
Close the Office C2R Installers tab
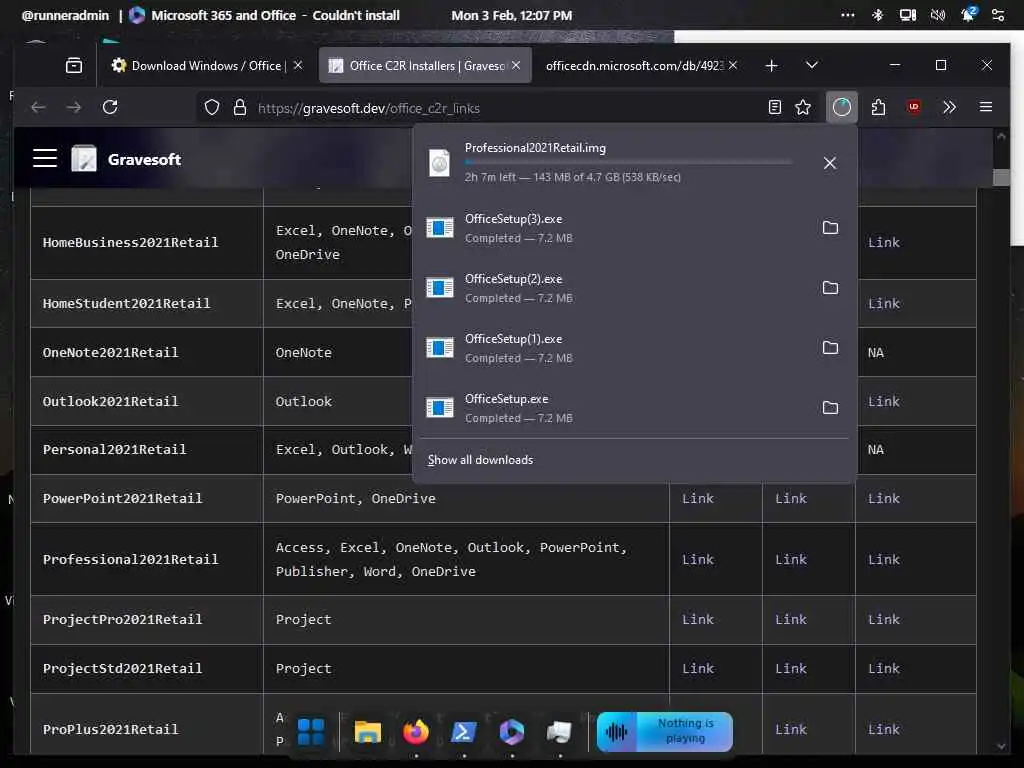[516, 65]
